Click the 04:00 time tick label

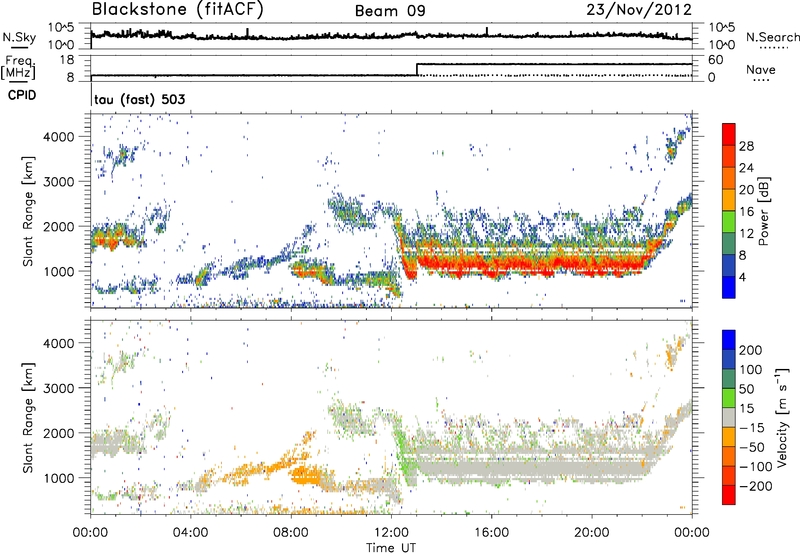tap(191, 533)
